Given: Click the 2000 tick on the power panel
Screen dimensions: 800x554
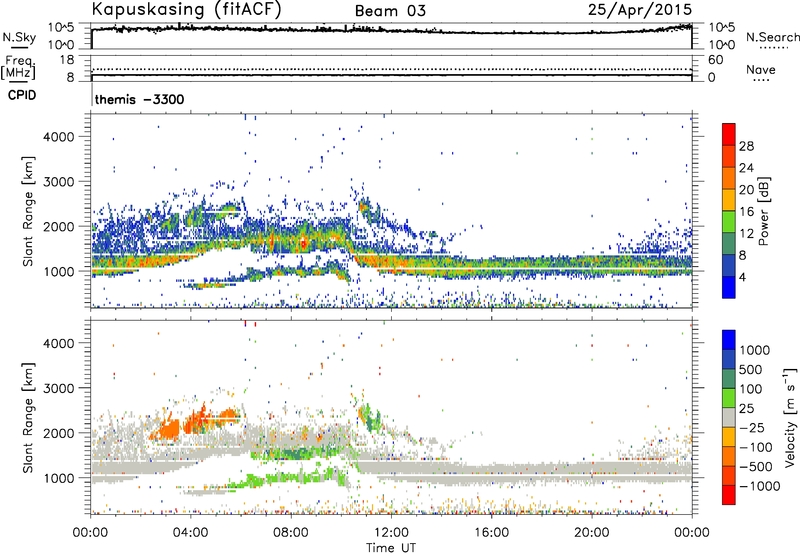Looking at the screenshot, I should point(58,226).
